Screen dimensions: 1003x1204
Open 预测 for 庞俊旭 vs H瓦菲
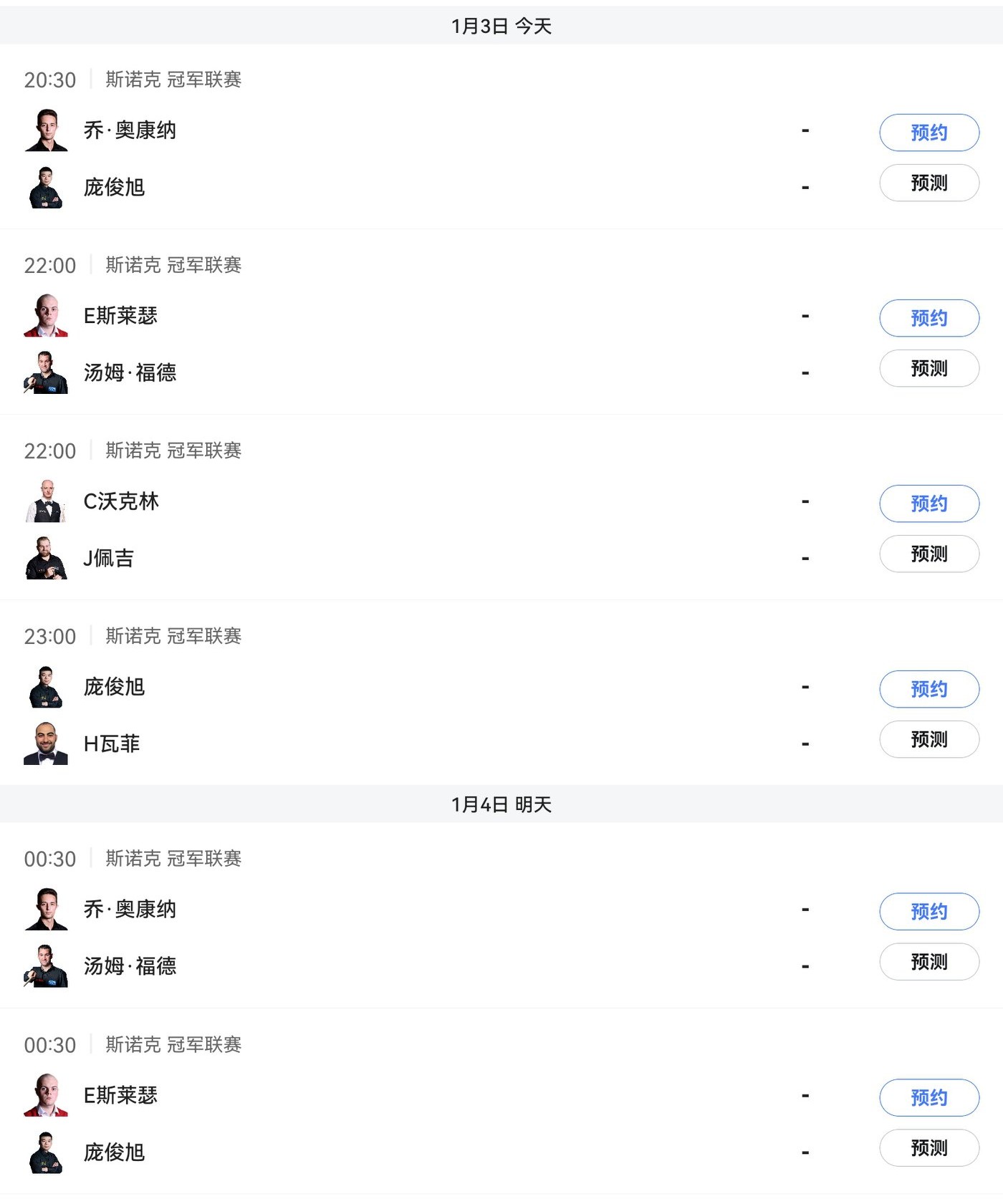[928, 739]
